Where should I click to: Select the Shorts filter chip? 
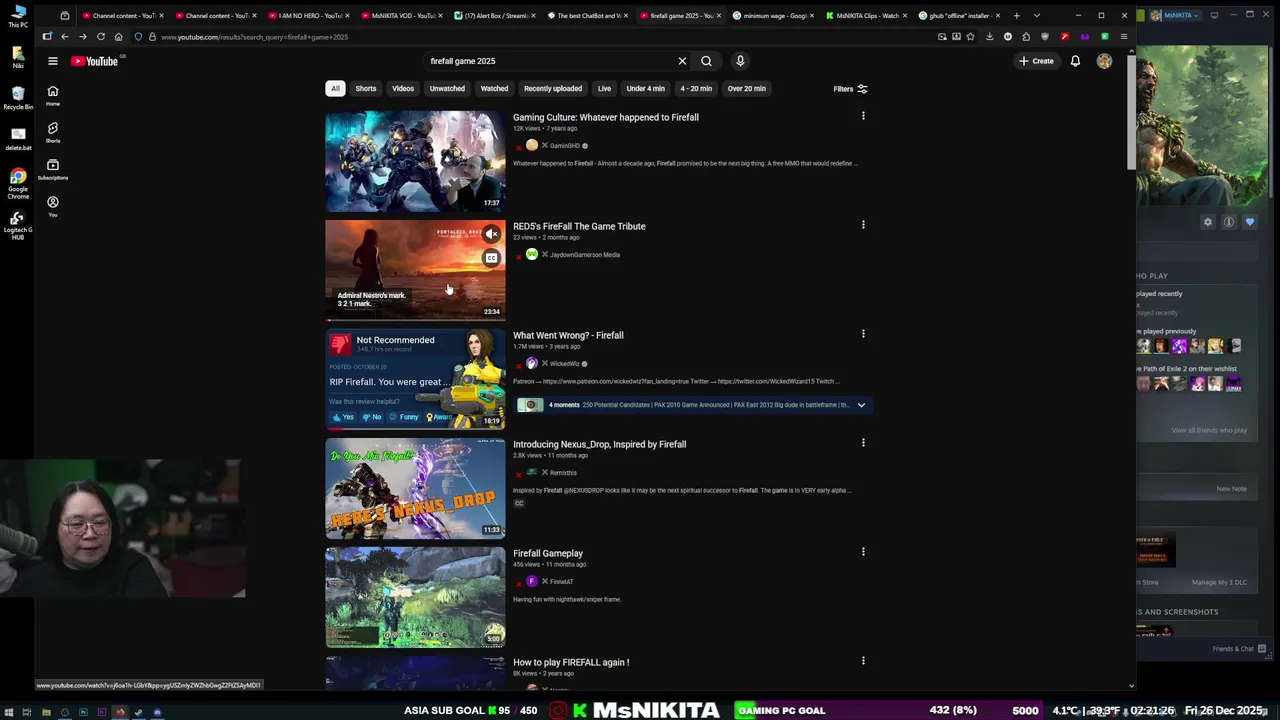(x=366, y=89)
